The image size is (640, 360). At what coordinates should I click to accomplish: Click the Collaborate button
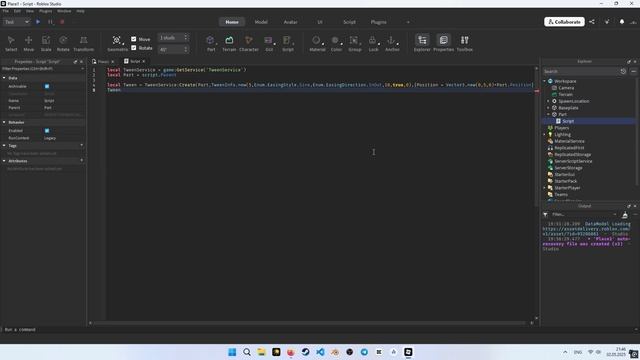click(x=564, y=22)
